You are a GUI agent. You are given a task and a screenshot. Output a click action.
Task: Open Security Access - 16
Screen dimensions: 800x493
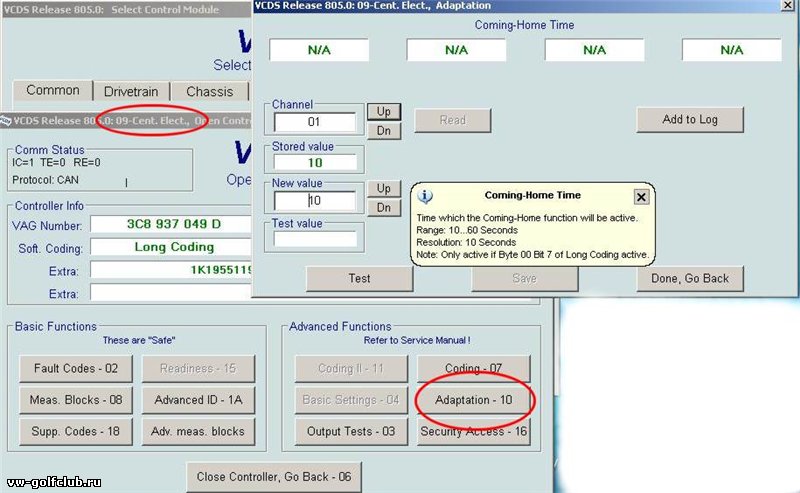coord(473,432)
